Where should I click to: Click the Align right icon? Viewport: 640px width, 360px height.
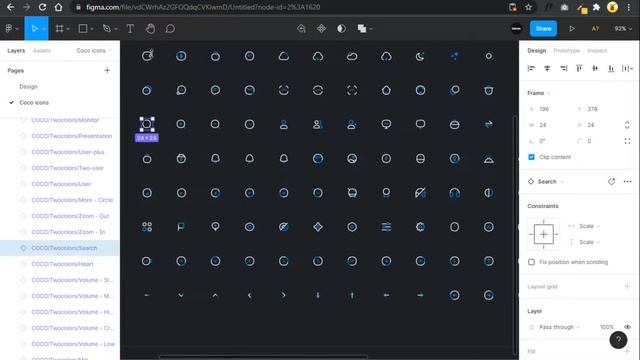pos(563,68)
